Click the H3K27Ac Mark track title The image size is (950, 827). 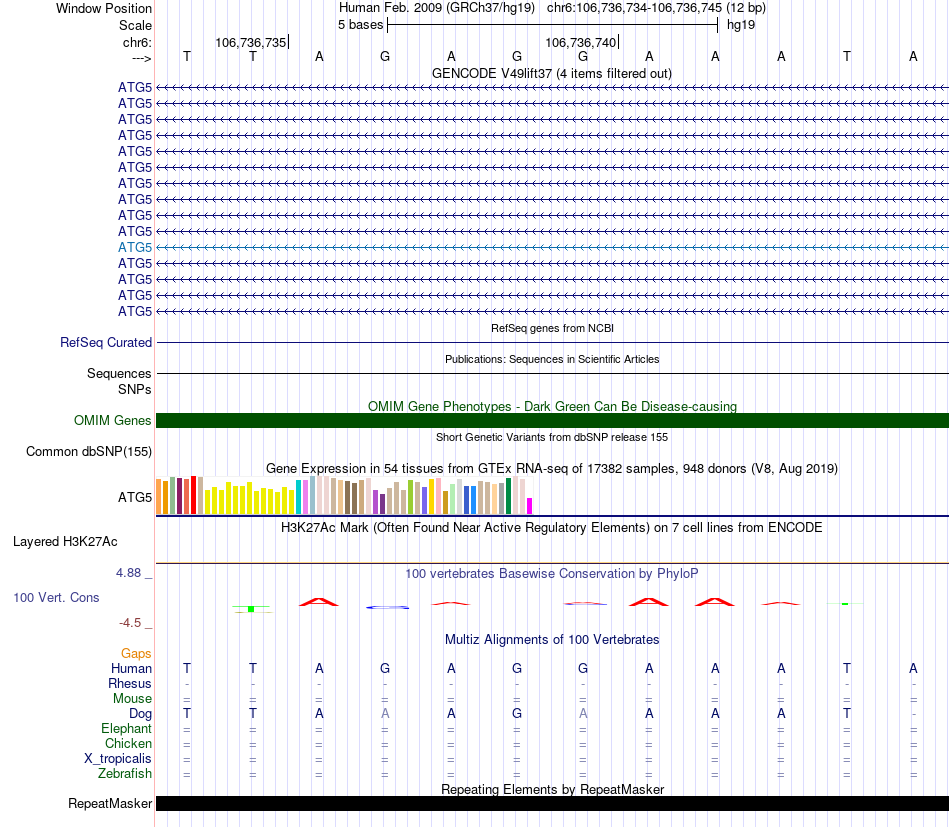pos(552,528)
